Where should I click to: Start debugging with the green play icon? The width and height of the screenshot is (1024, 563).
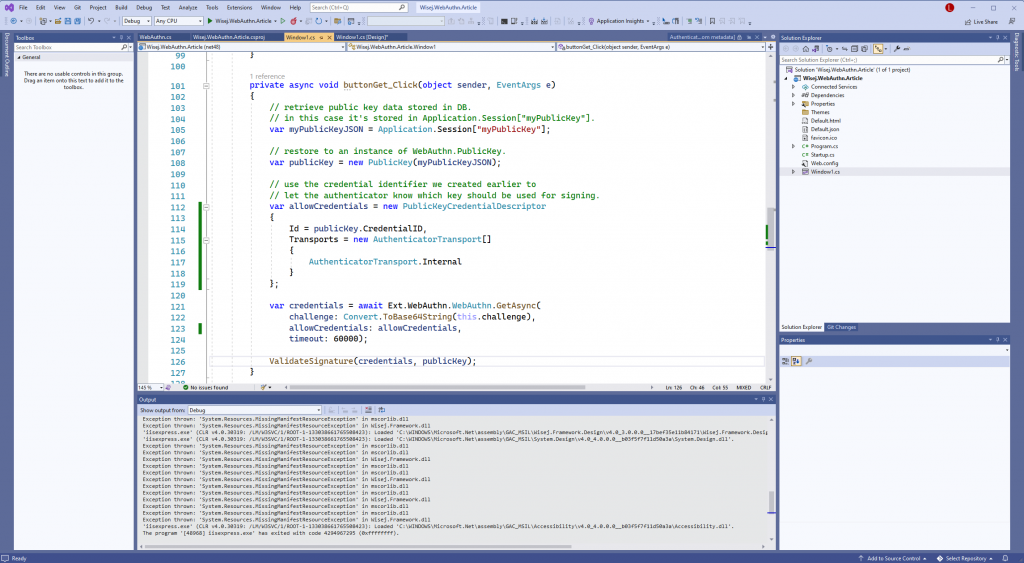point(210,21)
